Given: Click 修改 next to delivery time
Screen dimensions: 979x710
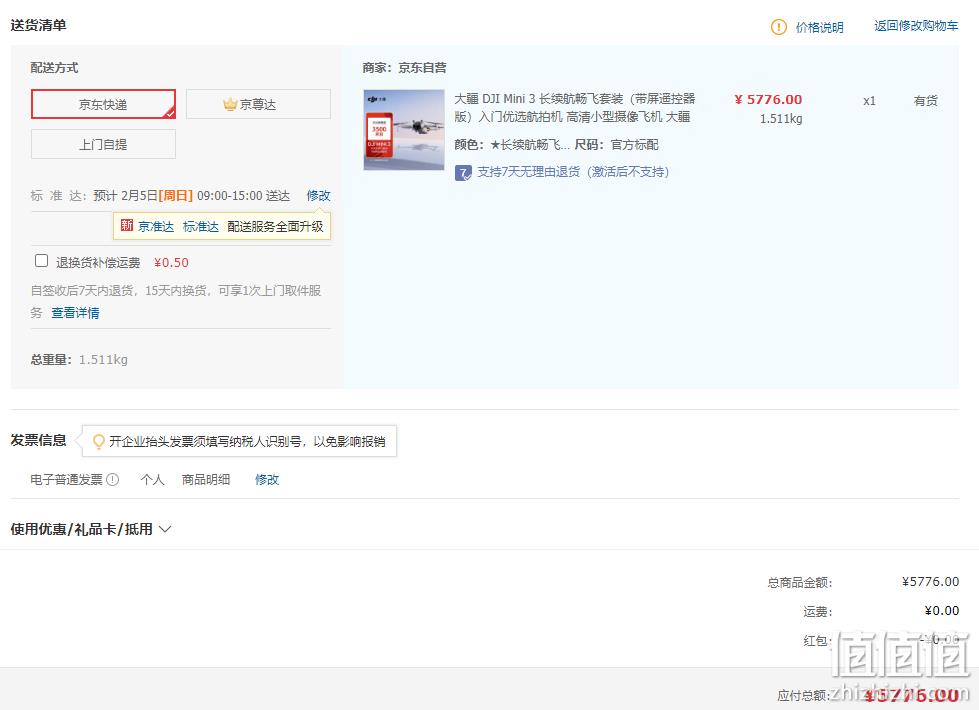Looking at the screenshot, I should coord(318,195).
